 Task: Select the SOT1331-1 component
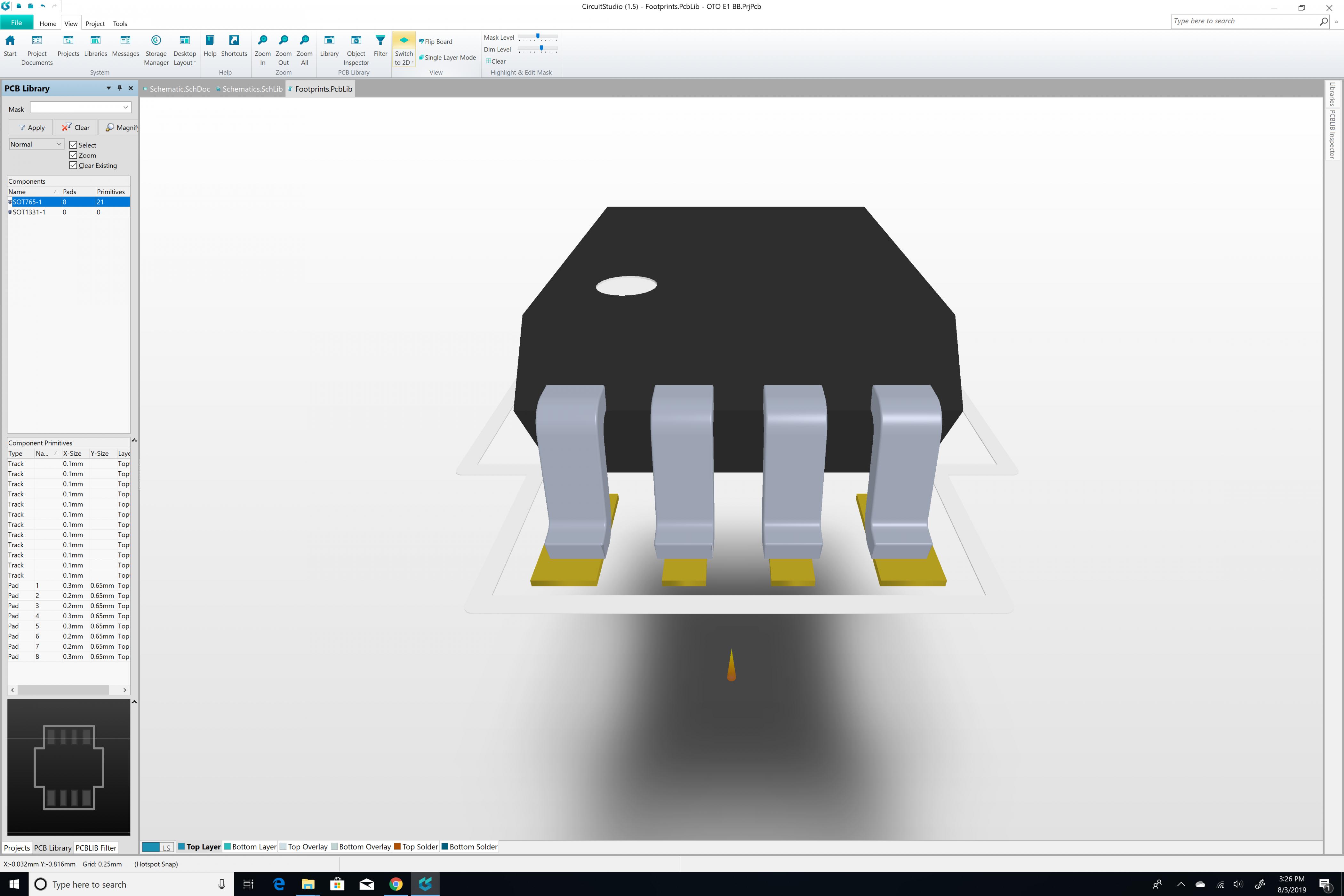(x=68, y=212)
